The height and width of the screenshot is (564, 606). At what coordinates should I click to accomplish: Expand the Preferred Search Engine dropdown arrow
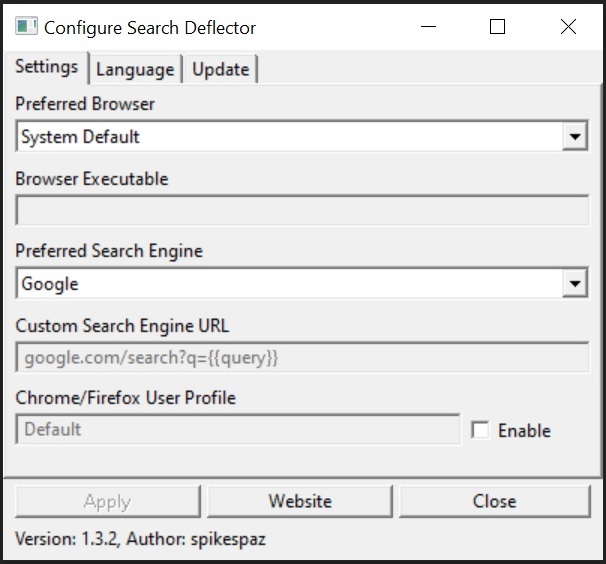coord(574,284)
